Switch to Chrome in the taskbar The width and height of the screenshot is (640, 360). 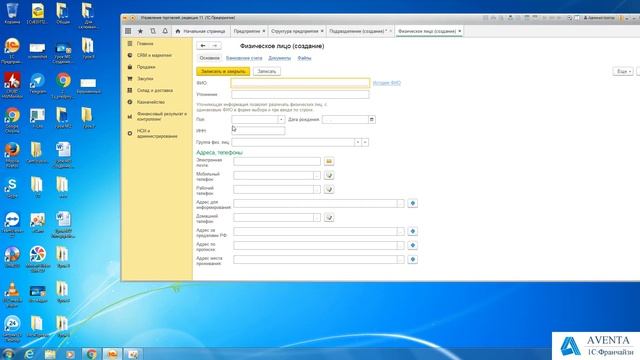(91, 354)
